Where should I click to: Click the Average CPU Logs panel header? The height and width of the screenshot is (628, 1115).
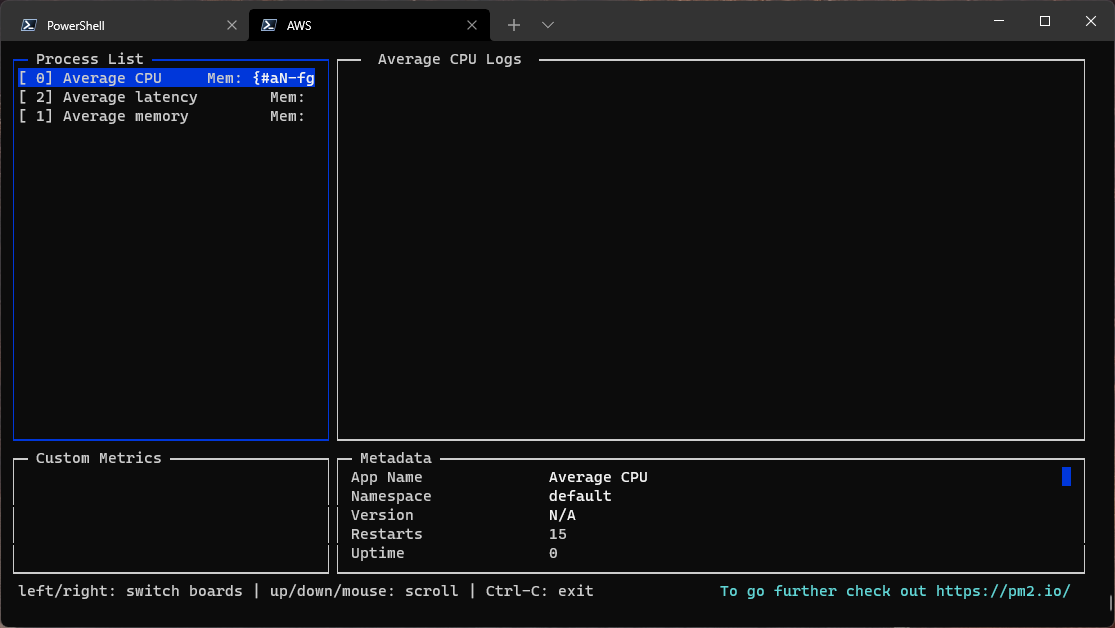pos(448,59)
